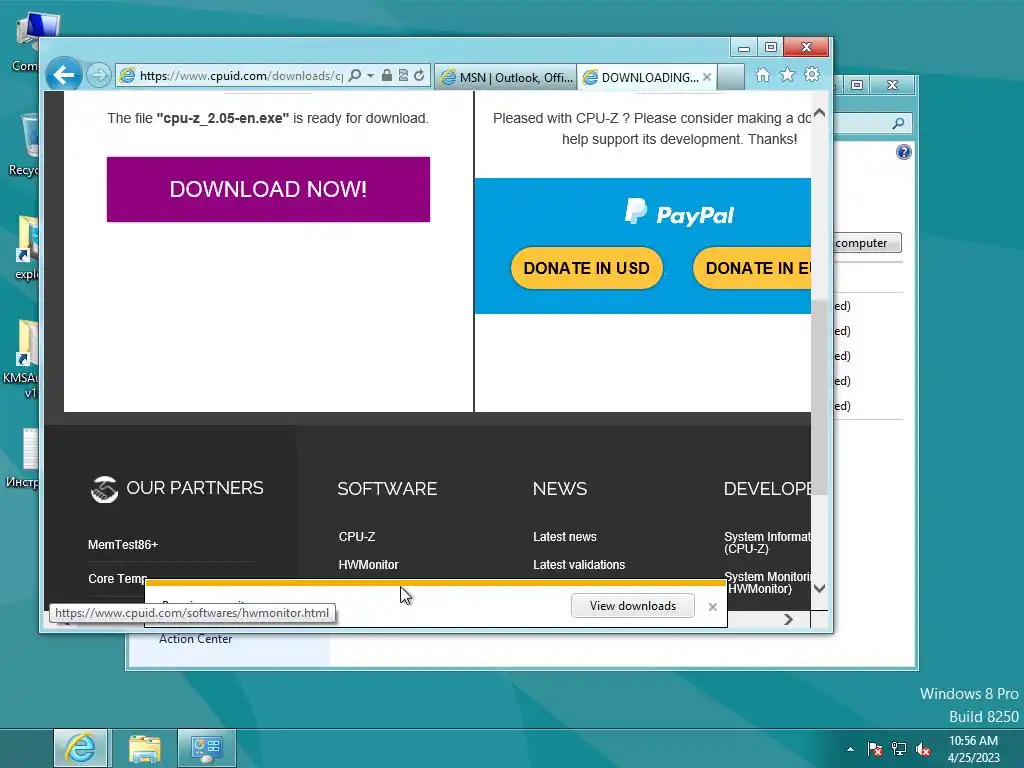1024x768 pixels.
Task: Click the vertical scrollbar down arrow
Action: click(820, 588)
